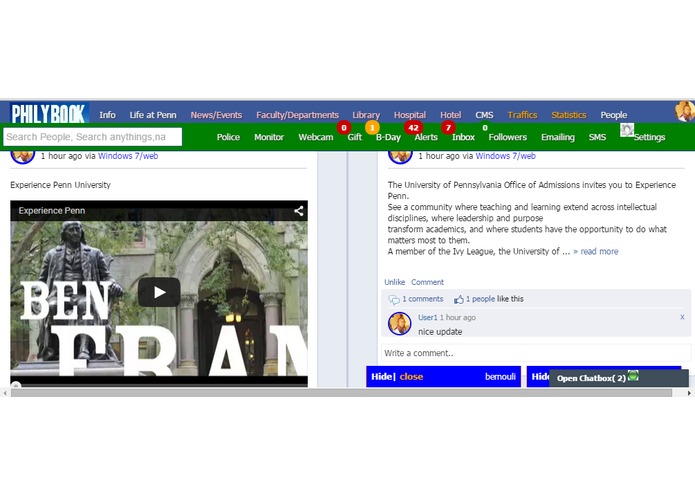
Task: Open Faculty/Departments menu
Action: pyautogui.click(x=297, y=115)
